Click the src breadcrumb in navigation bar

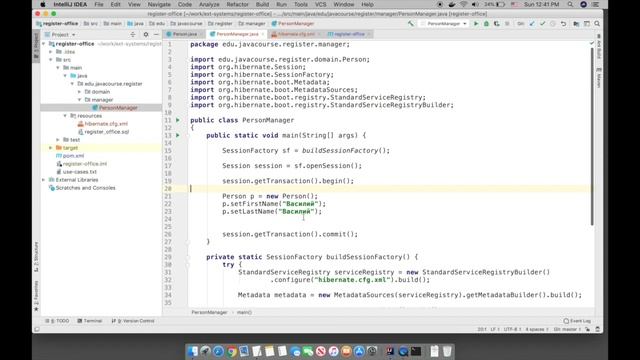[x=91, y=24]
